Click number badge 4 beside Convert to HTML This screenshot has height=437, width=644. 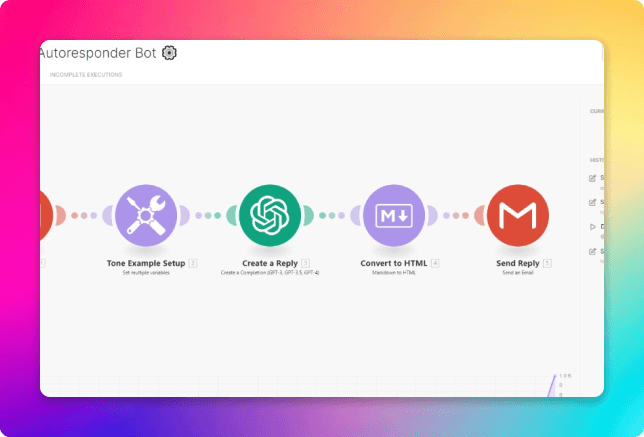[x=435, y=263]
